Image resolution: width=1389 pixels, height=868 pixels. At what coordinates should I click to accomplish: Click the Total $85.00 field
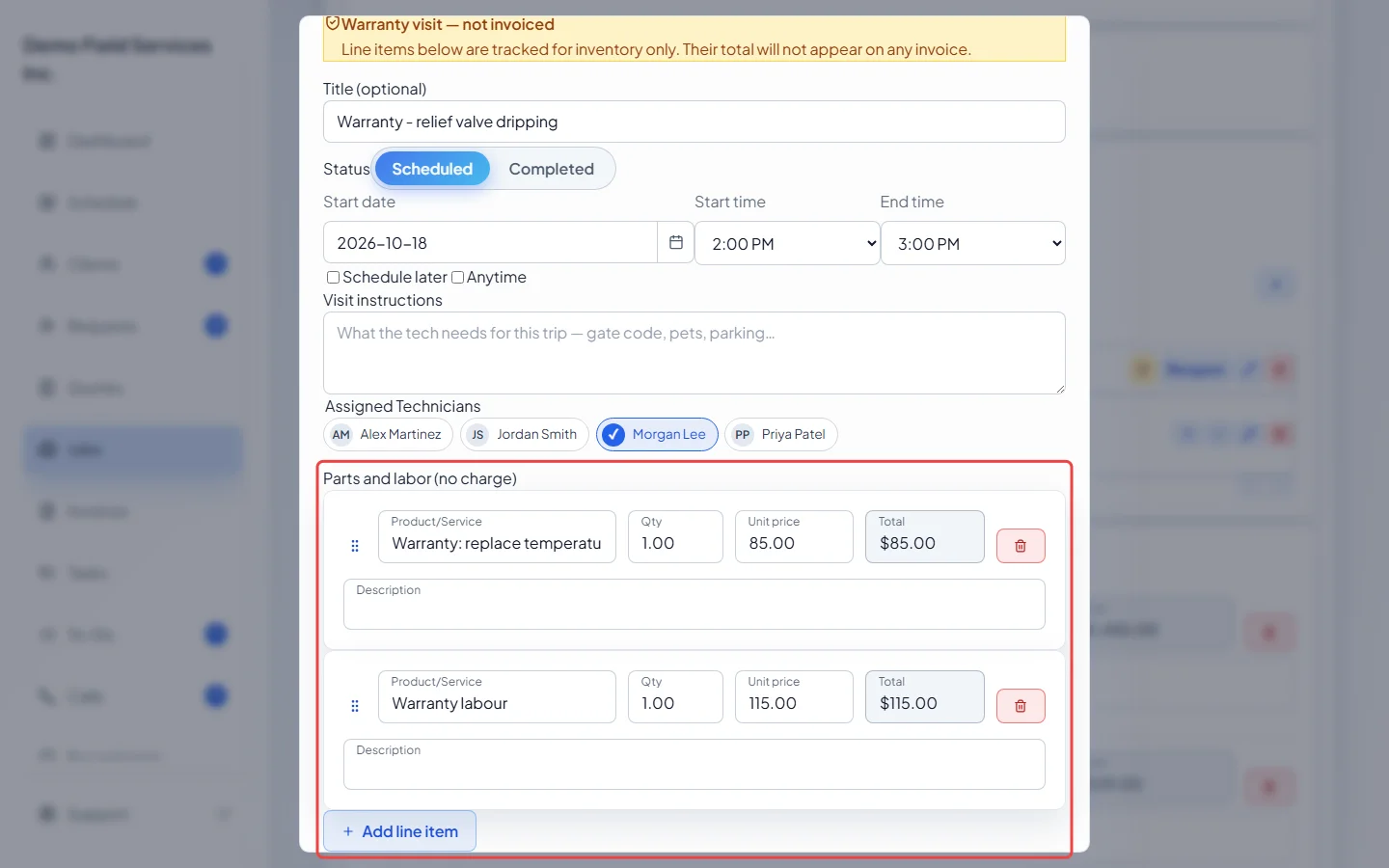[925, 536]
